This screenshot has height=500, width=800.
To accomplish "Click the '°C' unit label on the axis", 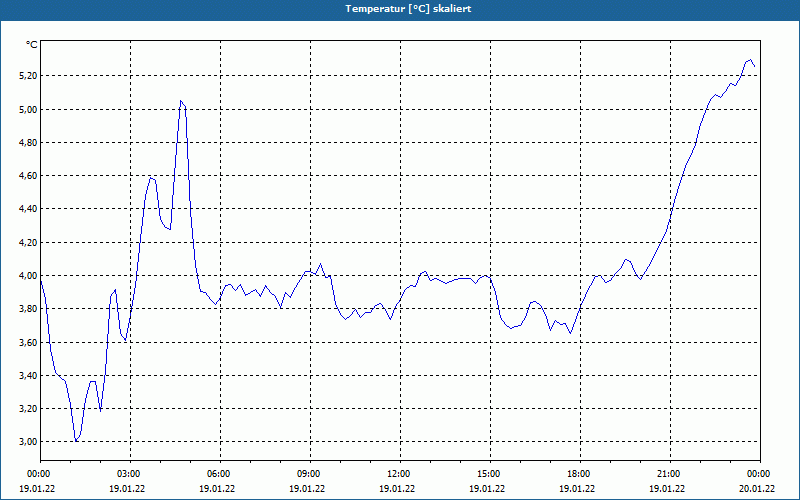I will point(32,45).
